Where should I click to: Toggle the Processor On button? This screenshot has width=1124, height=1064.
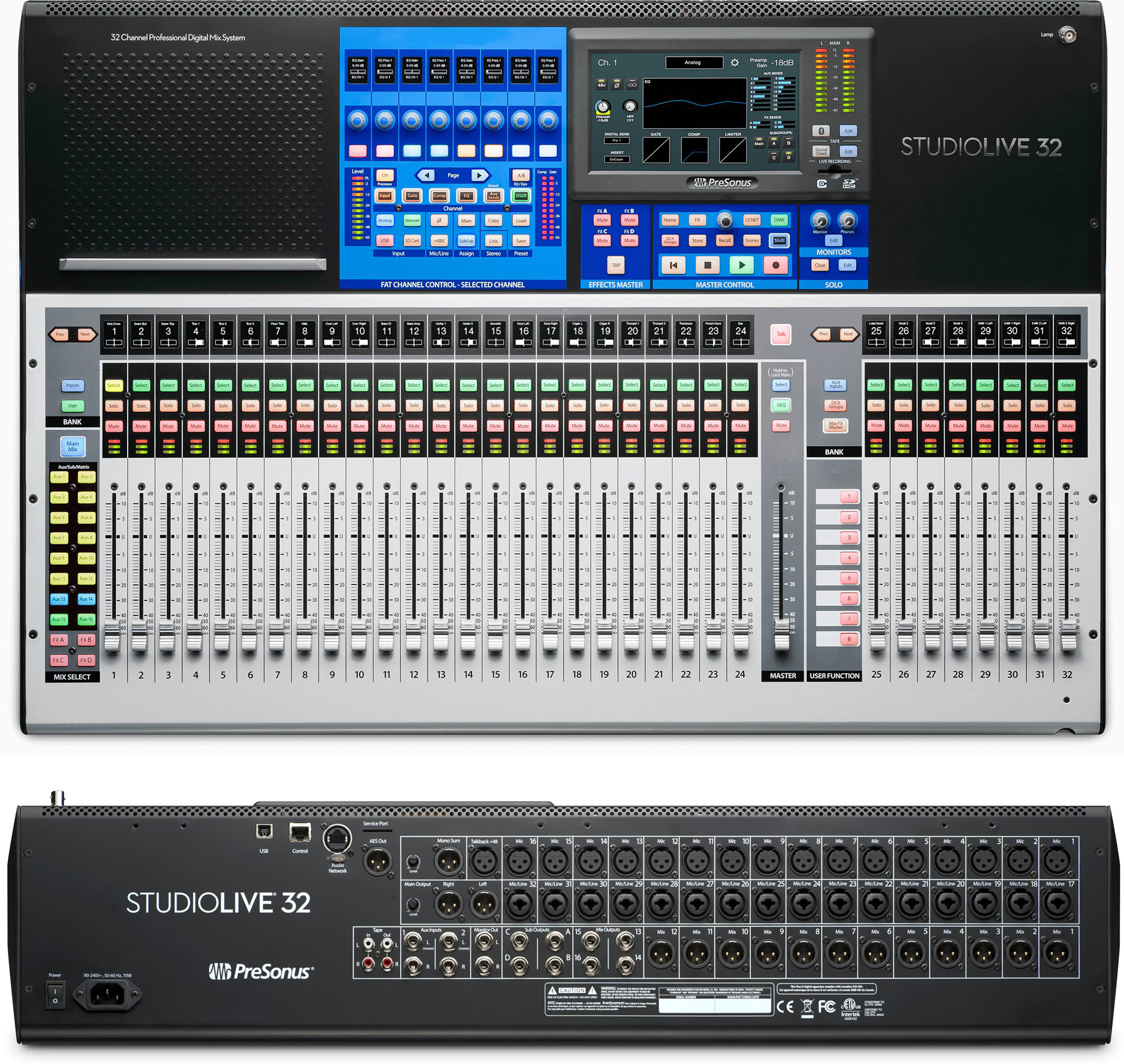click(x=385, y=176)
